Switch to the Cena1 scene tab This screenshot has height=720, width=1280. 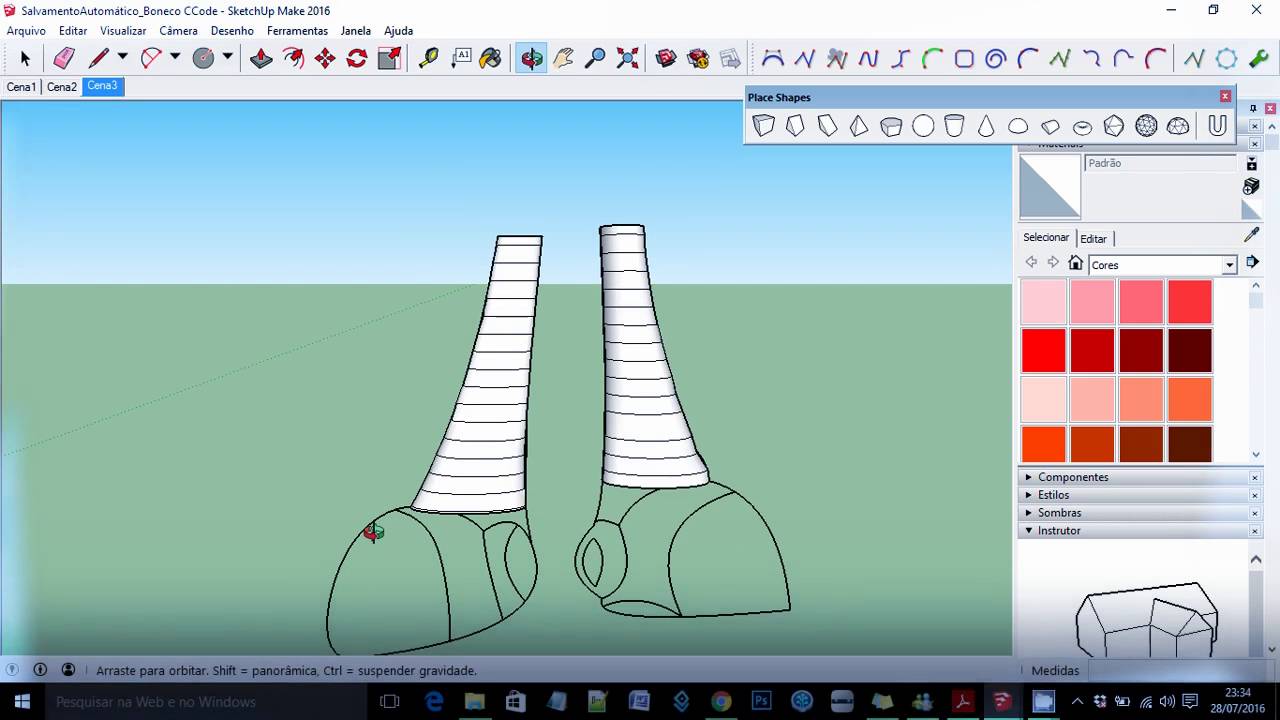21,87
